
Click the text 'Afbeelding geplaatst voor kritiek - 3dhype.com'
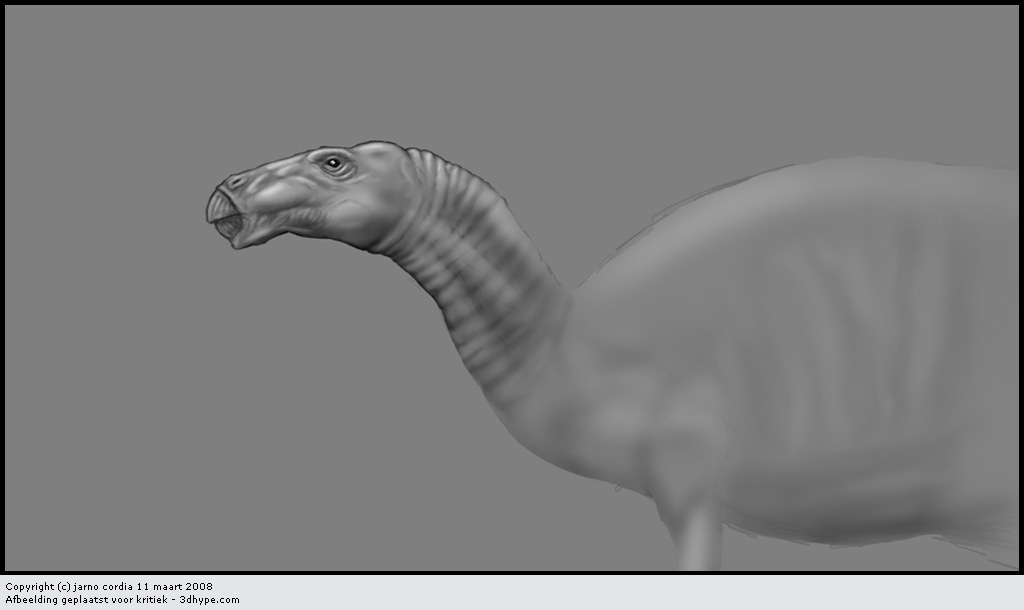pyautogui.click(x=123, y=600)
